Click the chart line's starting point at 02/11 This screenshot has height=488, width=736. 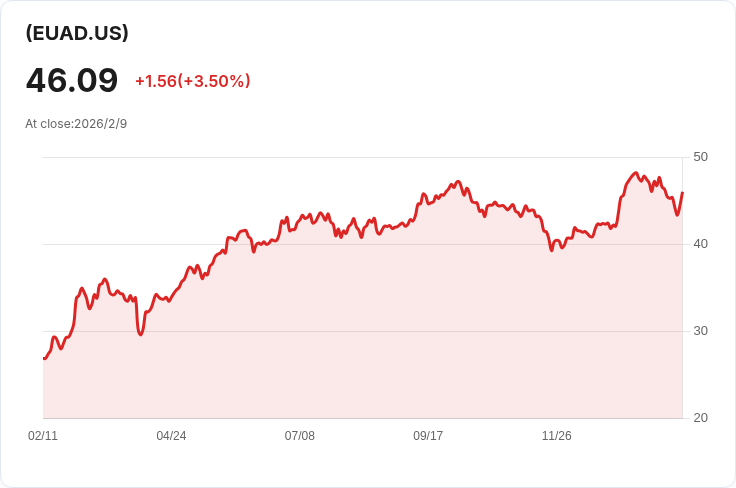point(44,358)
